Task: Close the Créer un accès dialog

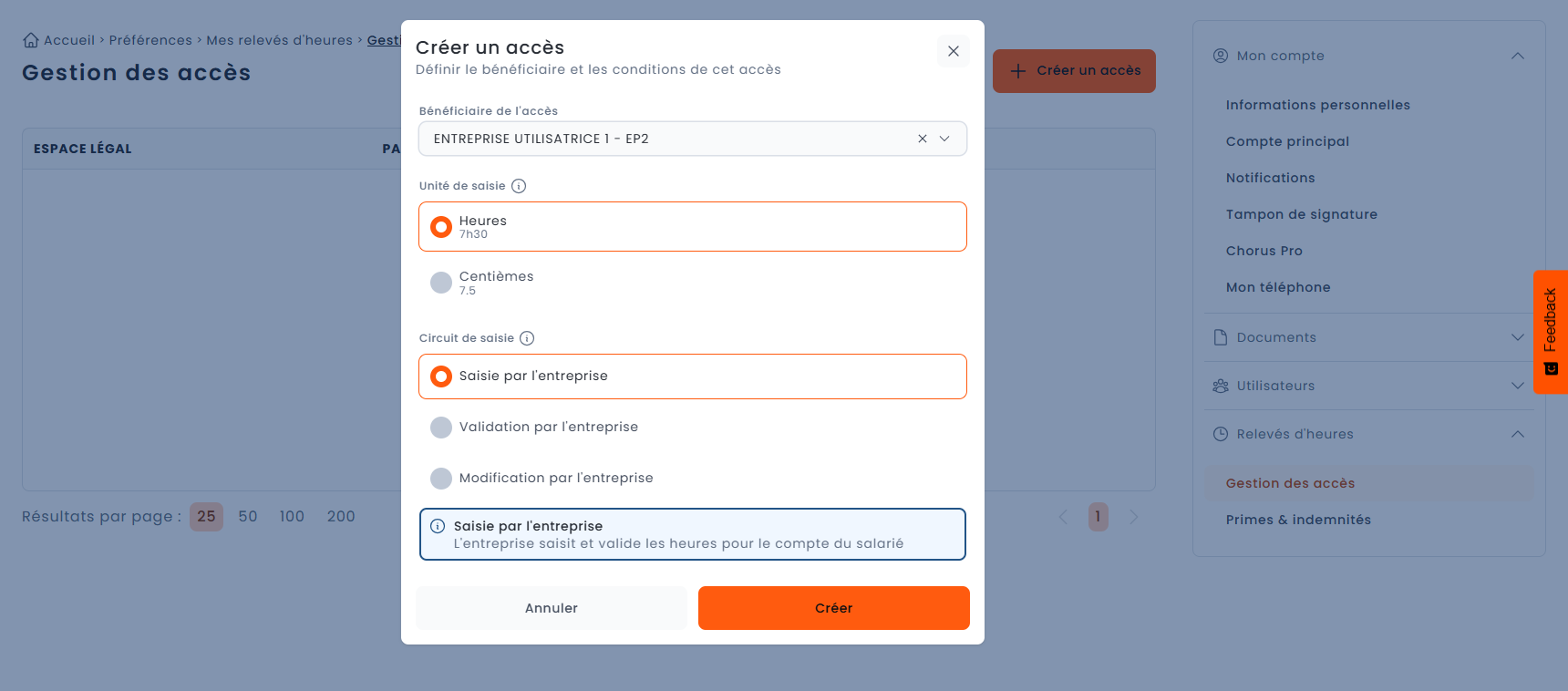Action: (953, 51)
